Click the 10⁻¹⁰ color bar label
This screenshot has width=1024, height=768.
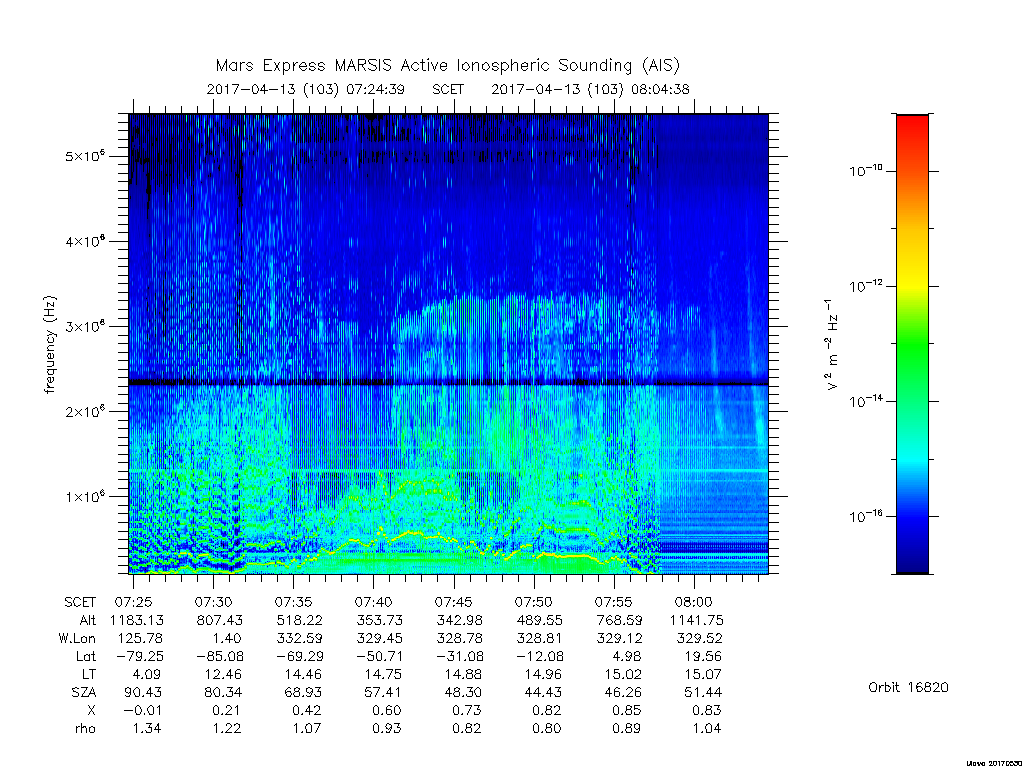coord(866,170)
